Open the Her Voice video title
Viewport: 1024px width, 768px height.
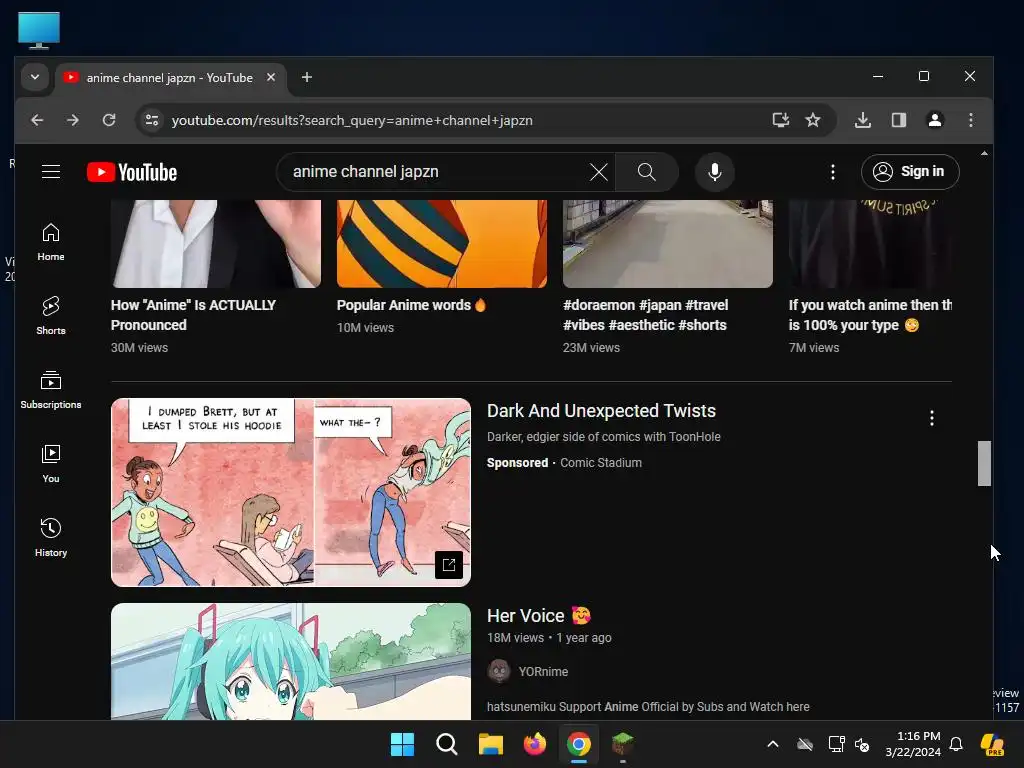(x=539, y=615)
